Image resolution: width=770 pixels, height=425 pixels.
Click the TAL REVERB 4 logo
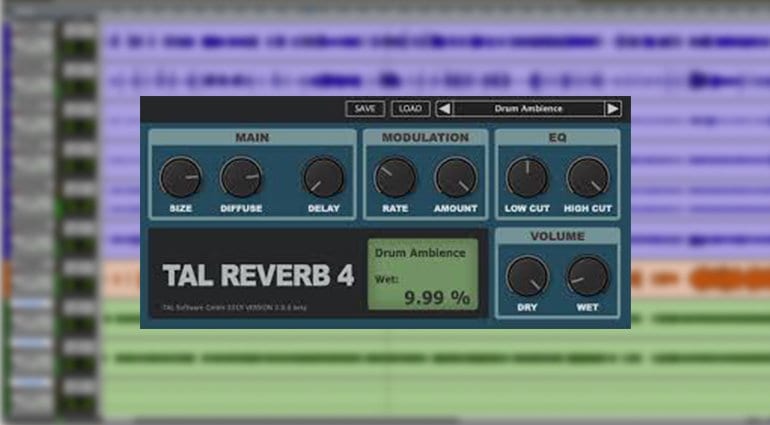(x=258, y=275)
